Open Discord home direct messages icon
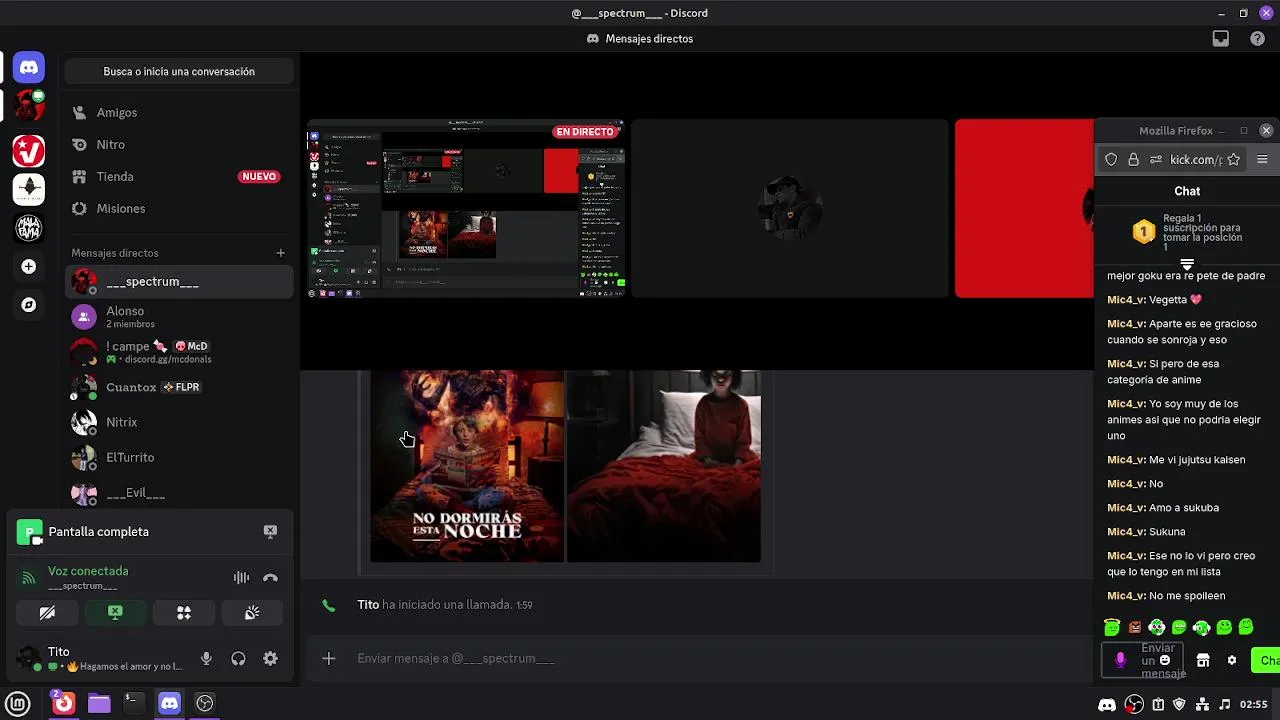Image resolution: width=1280 pixels, height=720 pixels. pos(29,68)
